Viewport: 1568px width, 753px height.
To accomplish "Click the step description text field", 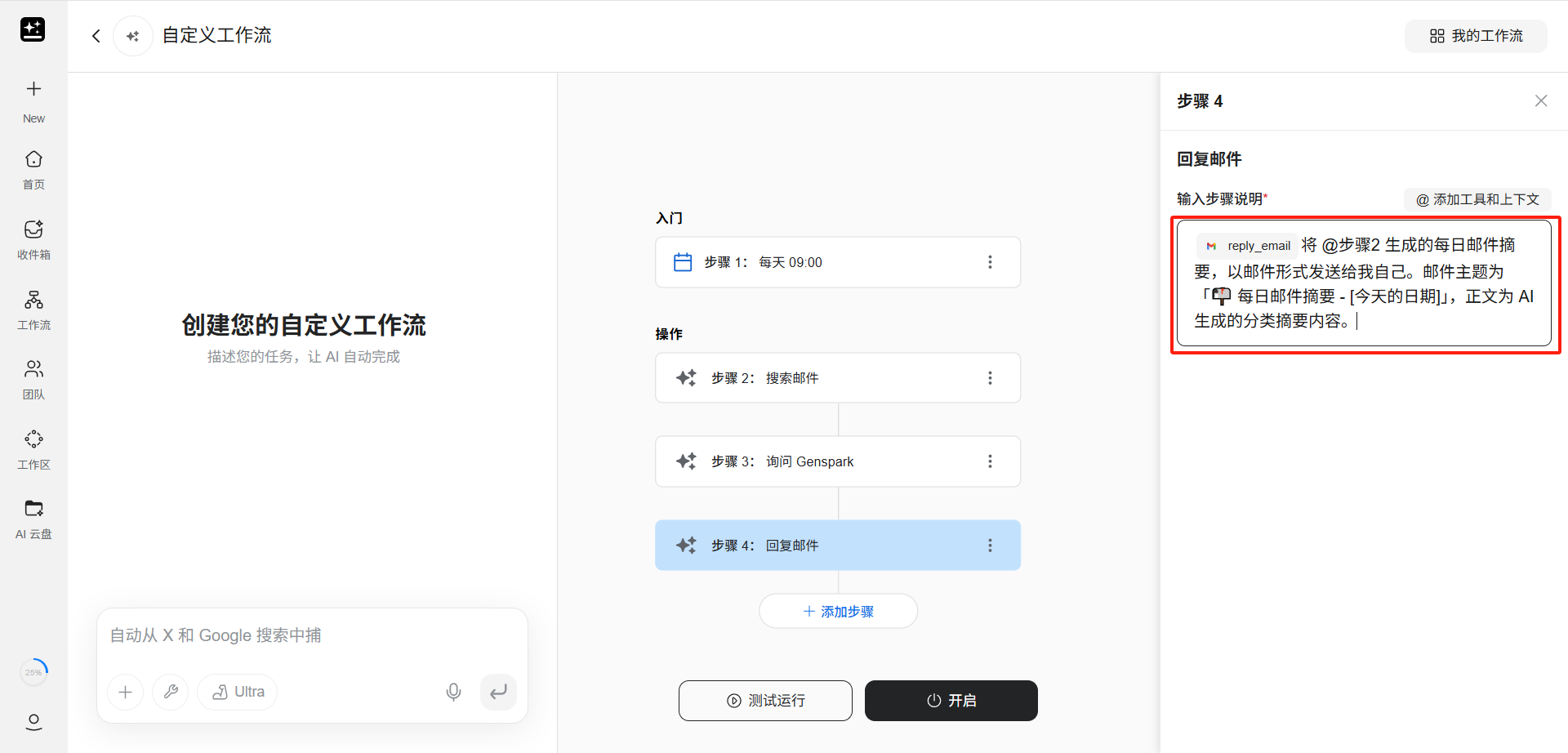I will pos(1364,283).
